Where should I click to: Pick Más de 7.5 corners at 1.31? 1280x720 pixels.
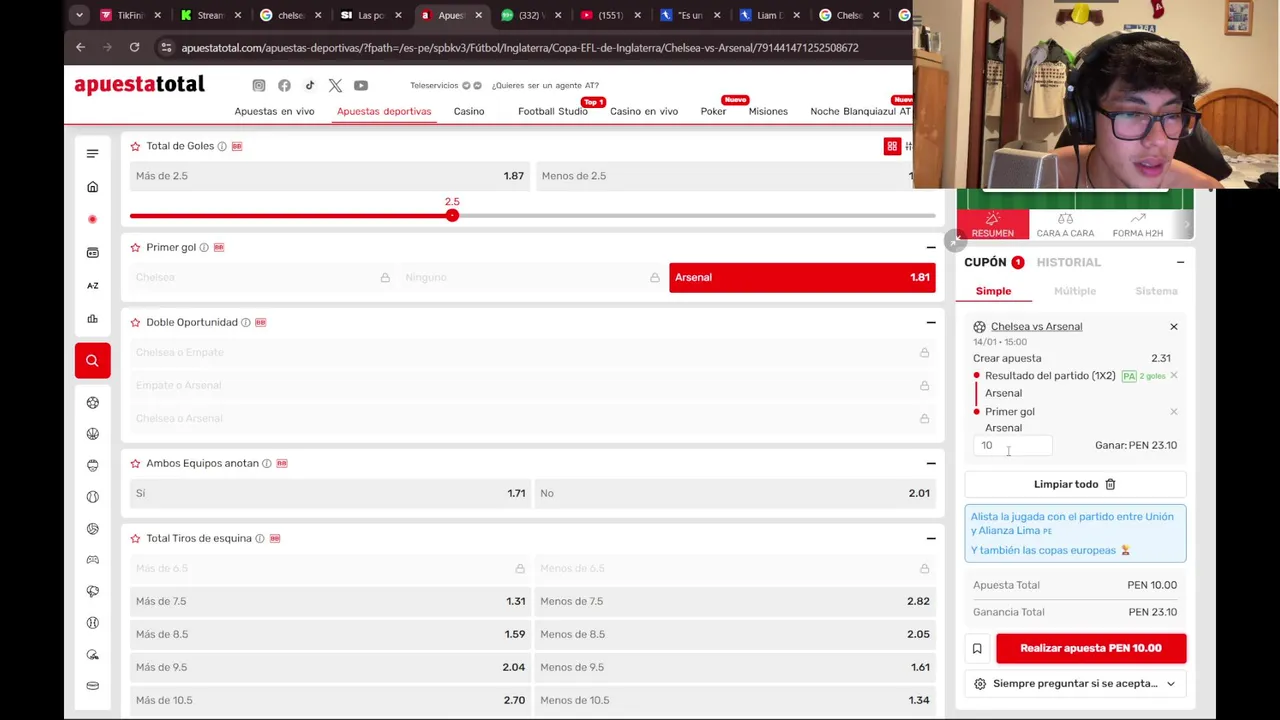click(329, 601)
